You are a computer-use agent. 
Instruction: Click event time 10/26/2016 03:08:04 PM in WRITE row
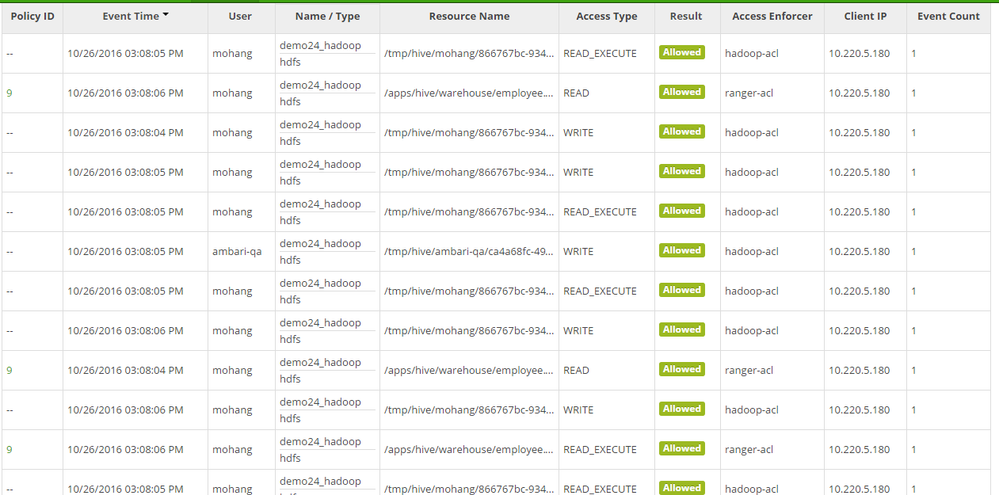[126, 133]
